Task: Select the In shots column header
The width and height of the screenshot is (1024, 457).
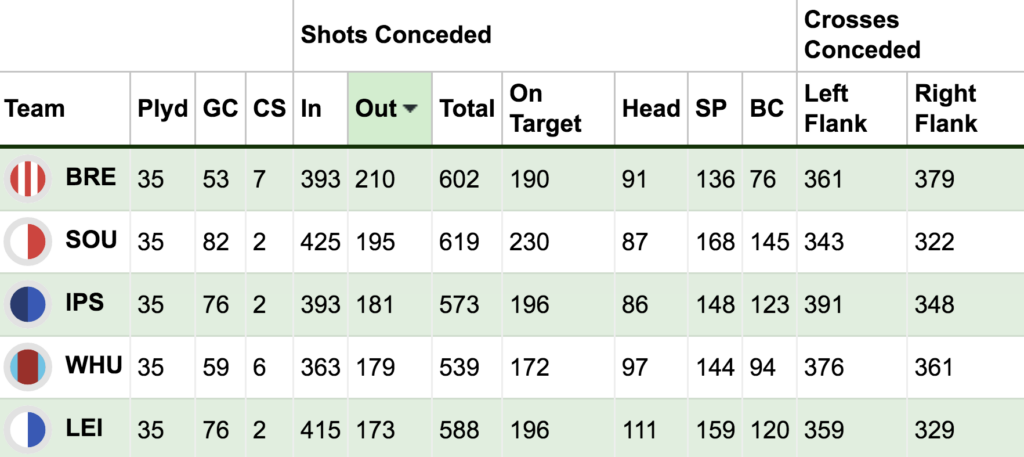Action: (311, 108)
